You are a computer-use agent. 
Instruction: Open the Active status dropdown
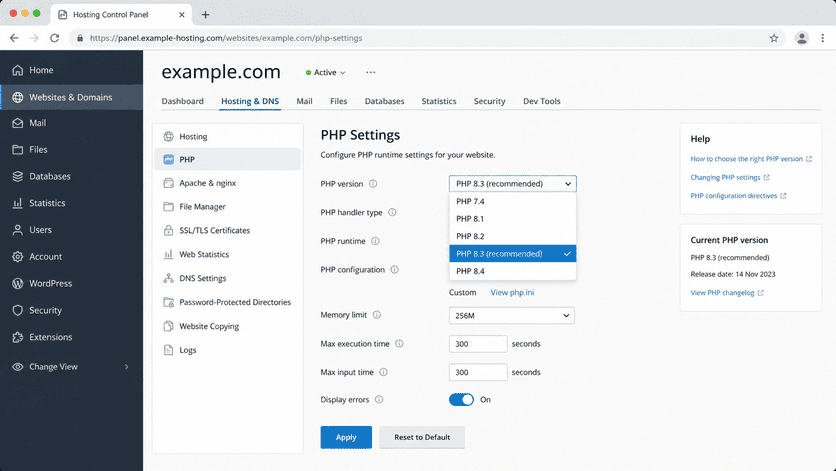point(325,73)
